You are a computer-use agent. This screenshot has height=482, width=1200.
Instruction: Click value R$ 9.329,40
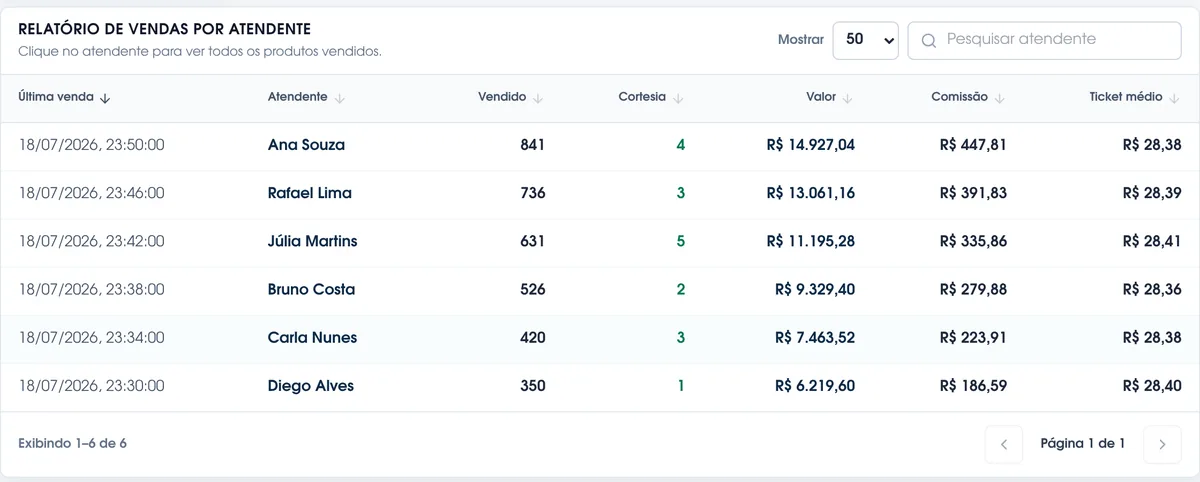(x=815, y=290)
